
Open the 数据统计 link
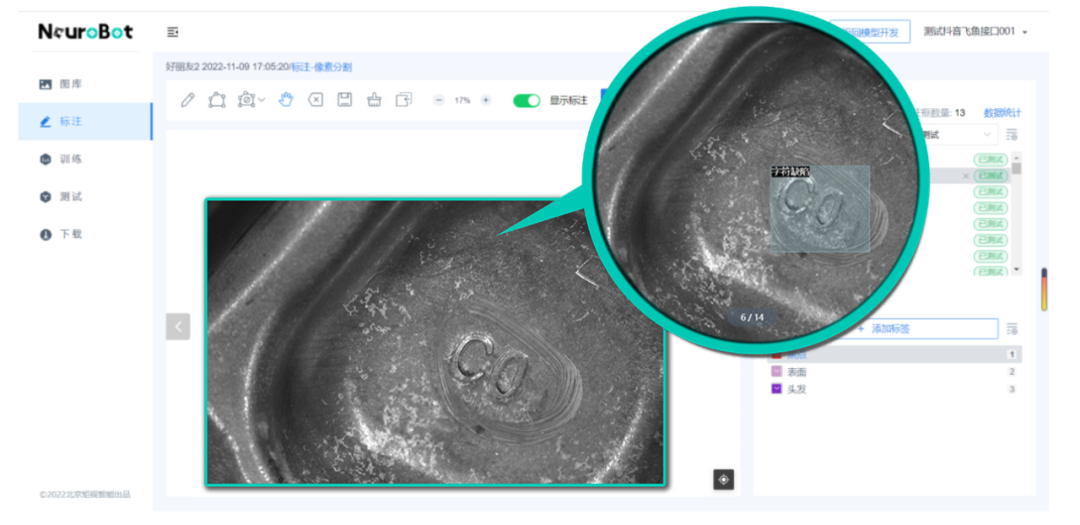click(1002, 113)
